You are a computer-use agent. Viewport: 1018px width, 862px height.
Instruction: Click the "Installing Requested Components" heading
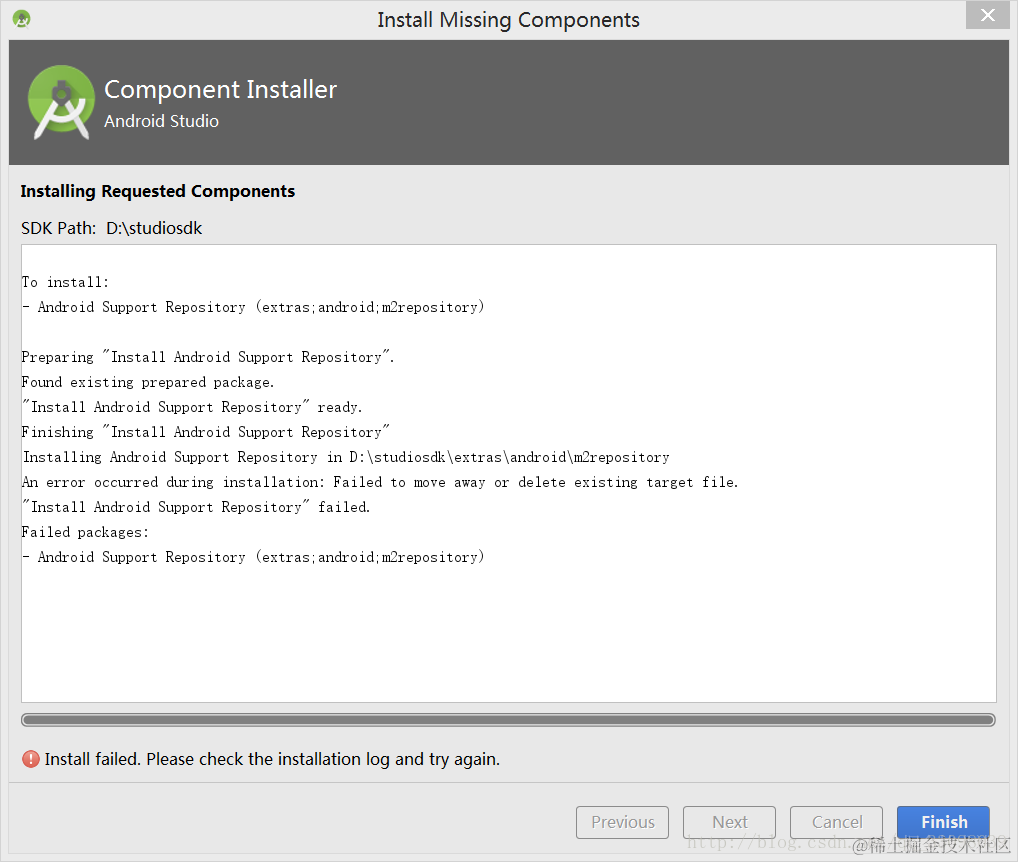click(x=158, y=191)
